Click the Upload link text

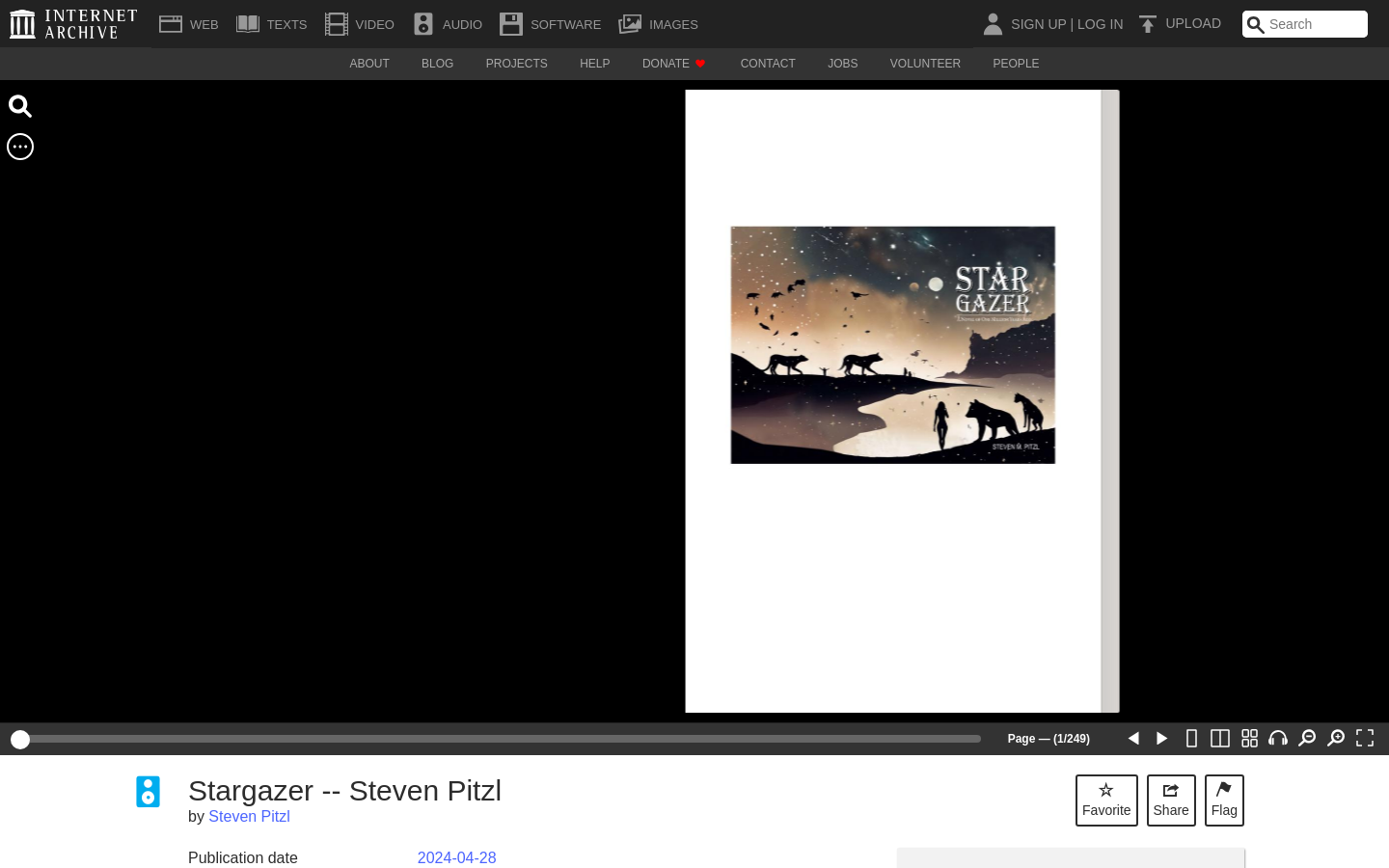tap(1193, 23)
